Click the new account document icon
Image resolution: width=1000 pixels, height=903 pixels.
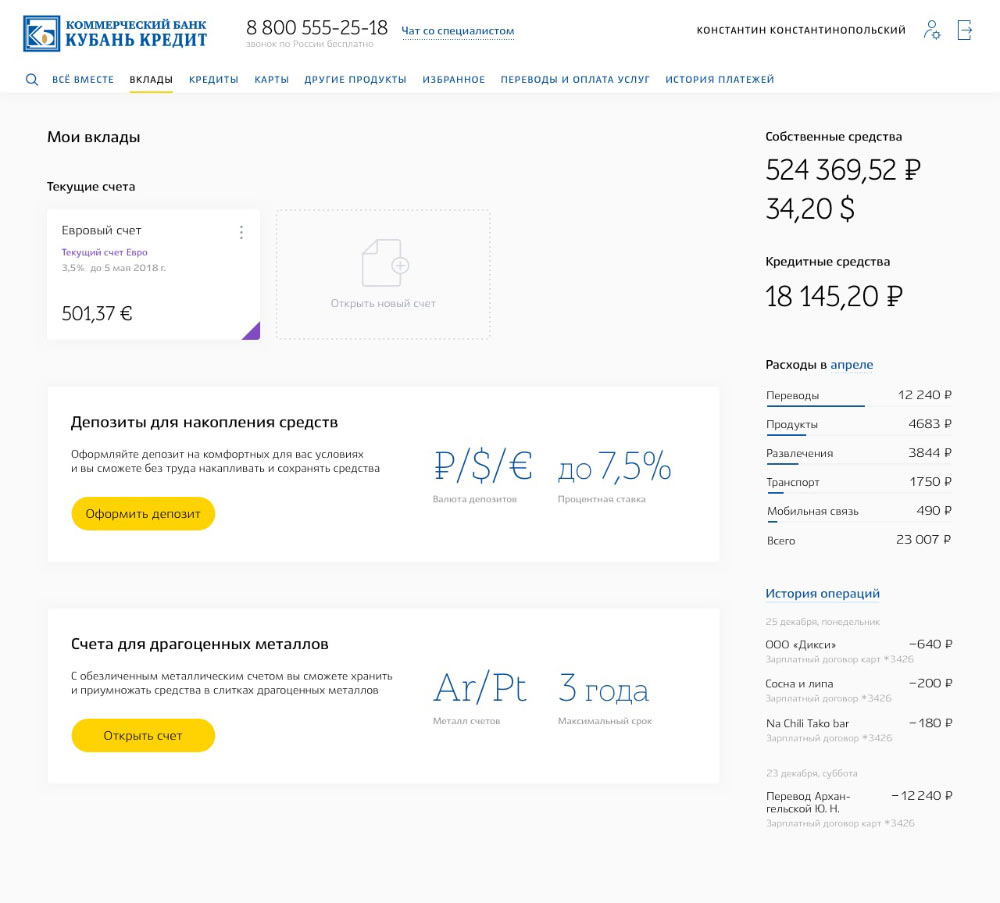coord(385,262)
